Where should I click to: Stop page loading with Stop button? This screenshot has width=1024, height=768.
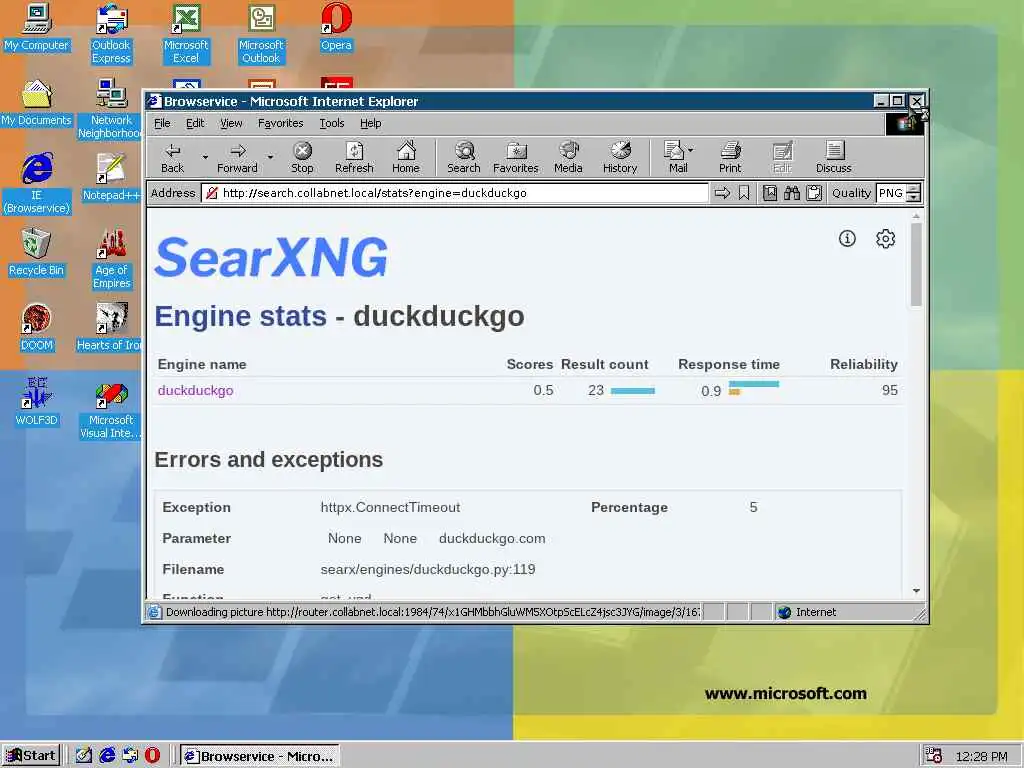[302, 158]
